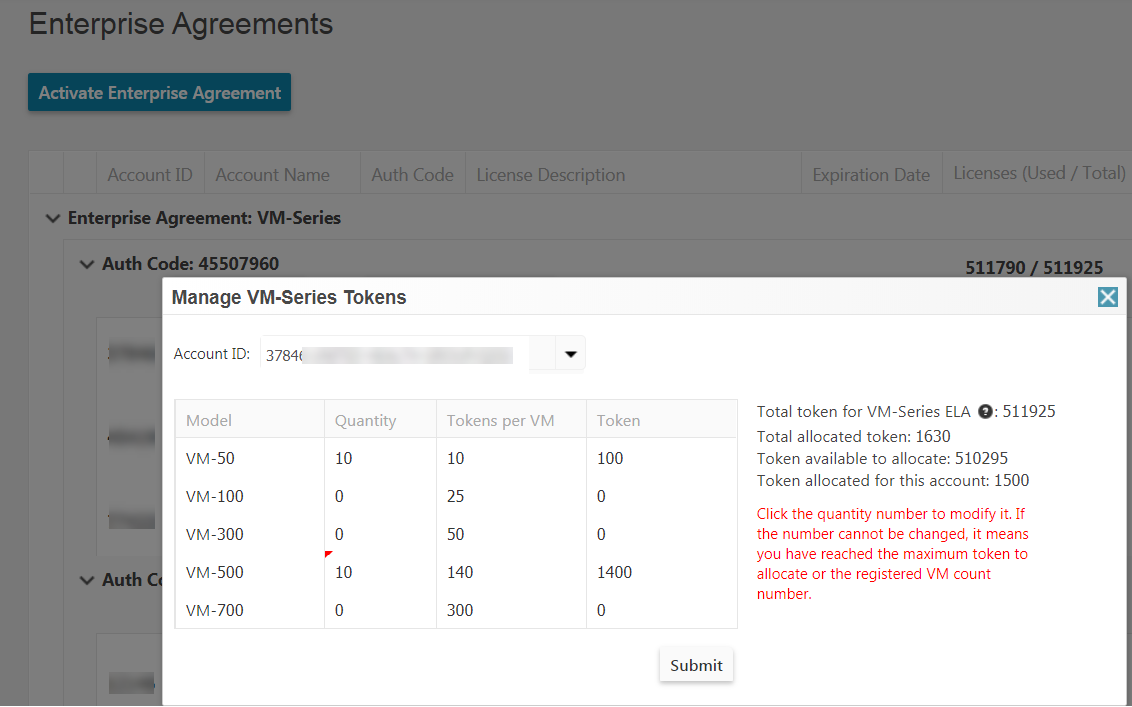
Task: Click the Expiration Date column header
Action: [x=871, y=175]
